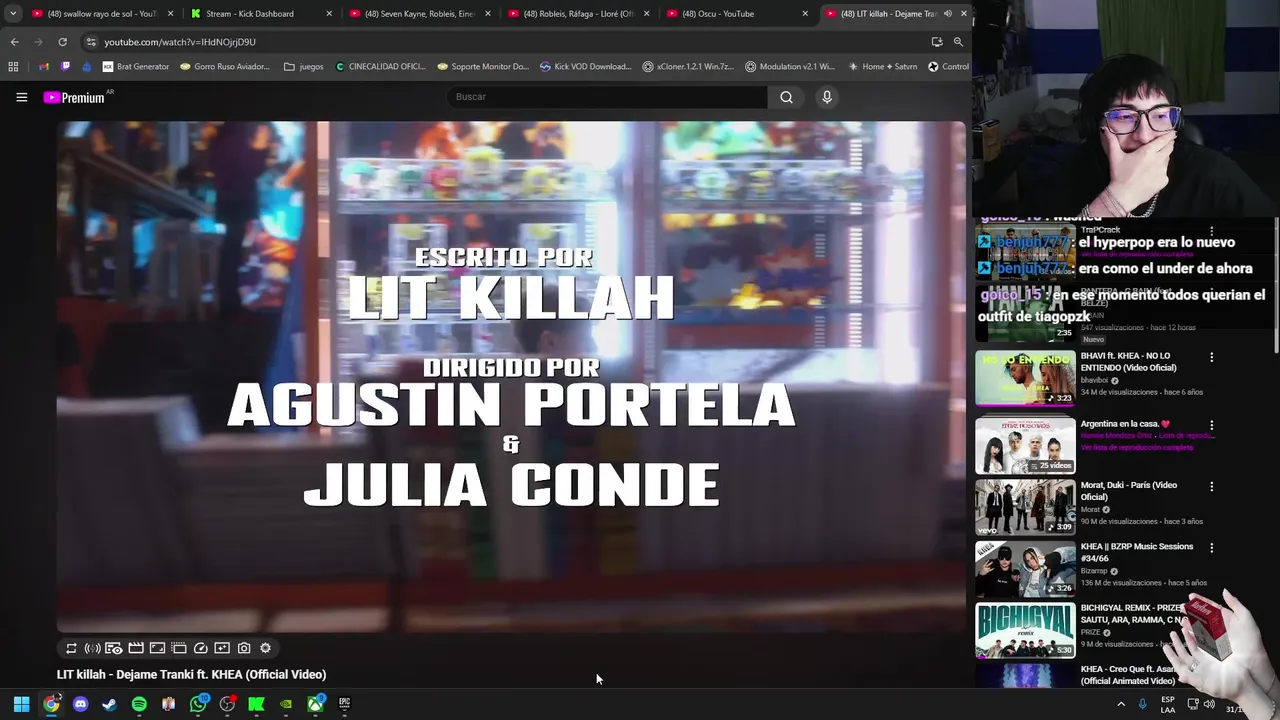This screenshot has height=720, width=1280.
Task: Open the YouTube guide hamburger menu
Action: [x=21, y=97]
